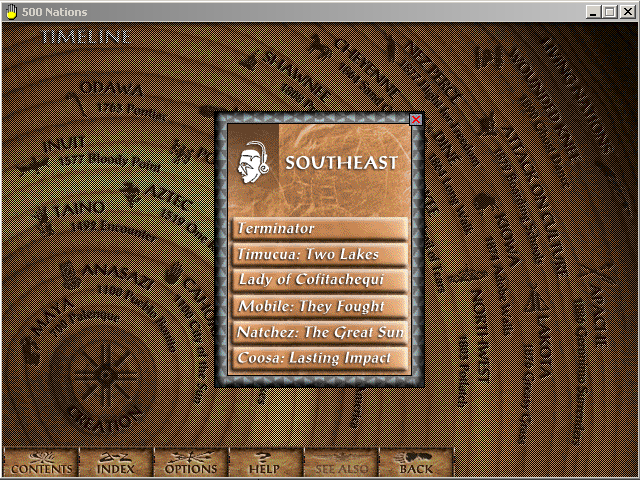Viewport: 640px width, 480px height.
Task: Click '1876 Greasy Grass' event text
Action: (x=527, y=394)
